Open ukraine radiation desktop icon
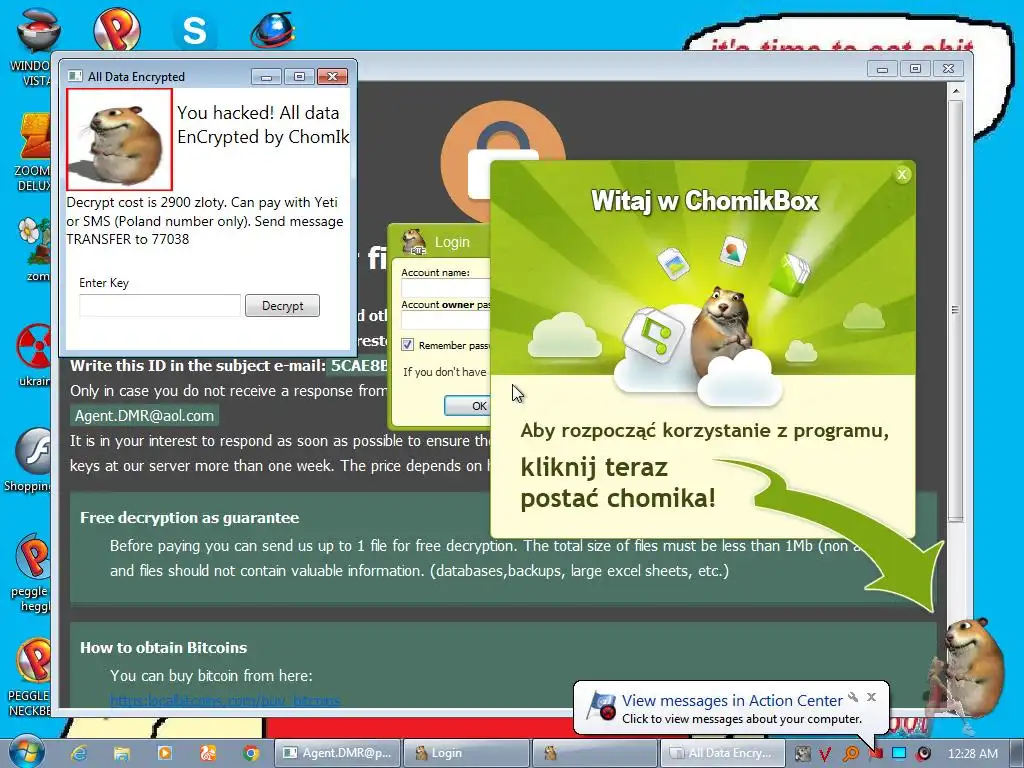Viewport: 1024px width, 768px height. click(35, 355)
